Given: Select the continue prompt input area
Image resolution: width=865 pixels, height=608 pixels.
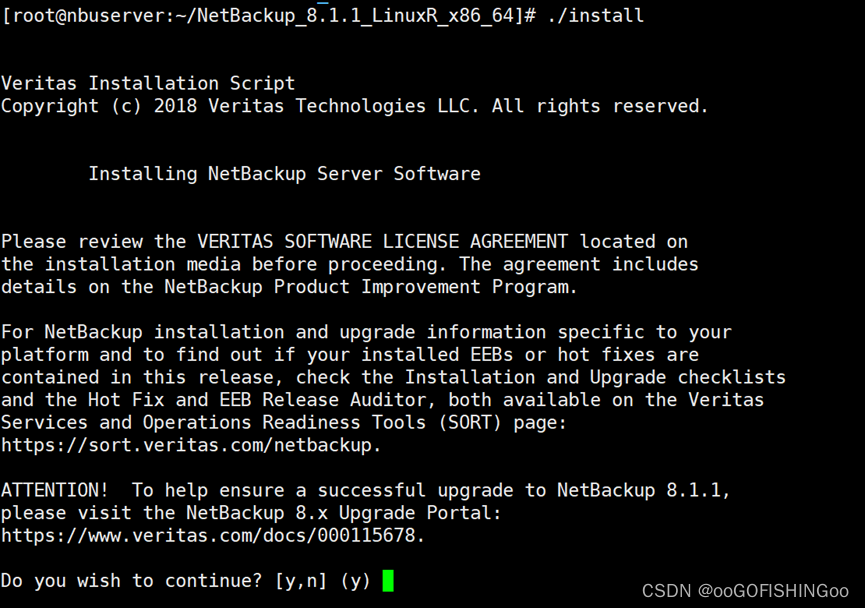Looking at the screenshot, I should pos(390,579).
